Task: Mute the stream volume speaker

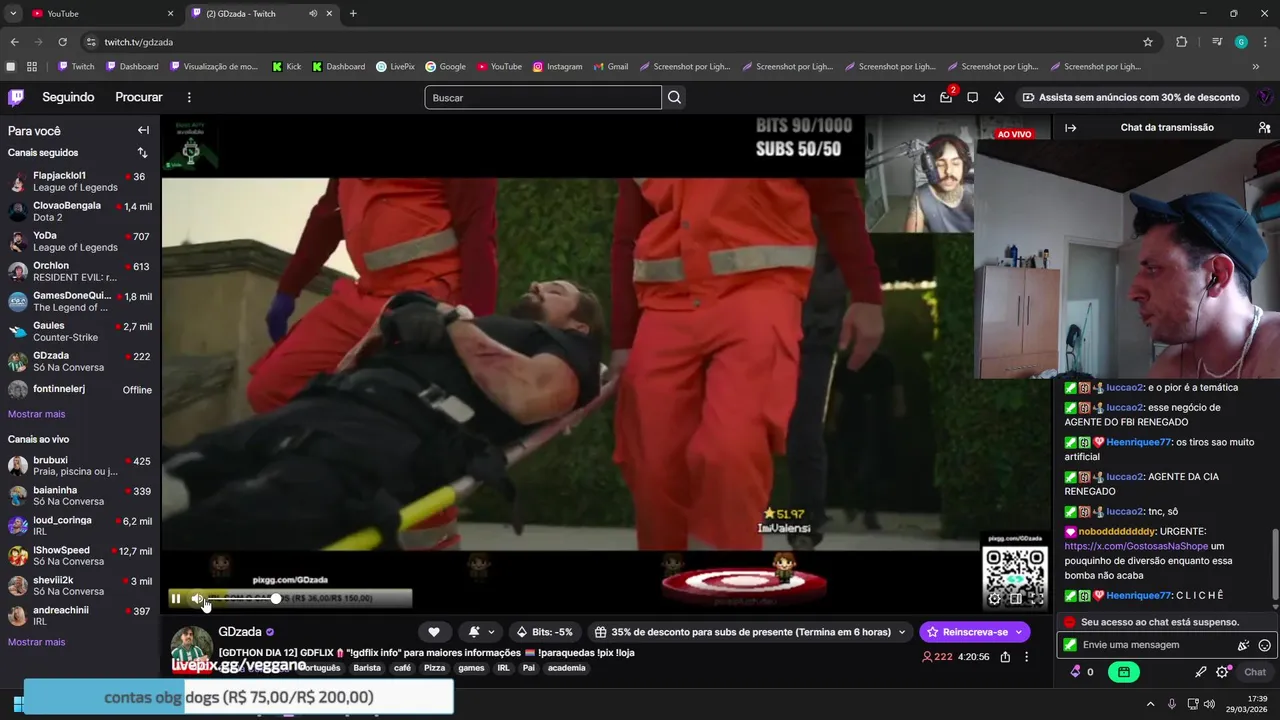Action: pos(198,599)
